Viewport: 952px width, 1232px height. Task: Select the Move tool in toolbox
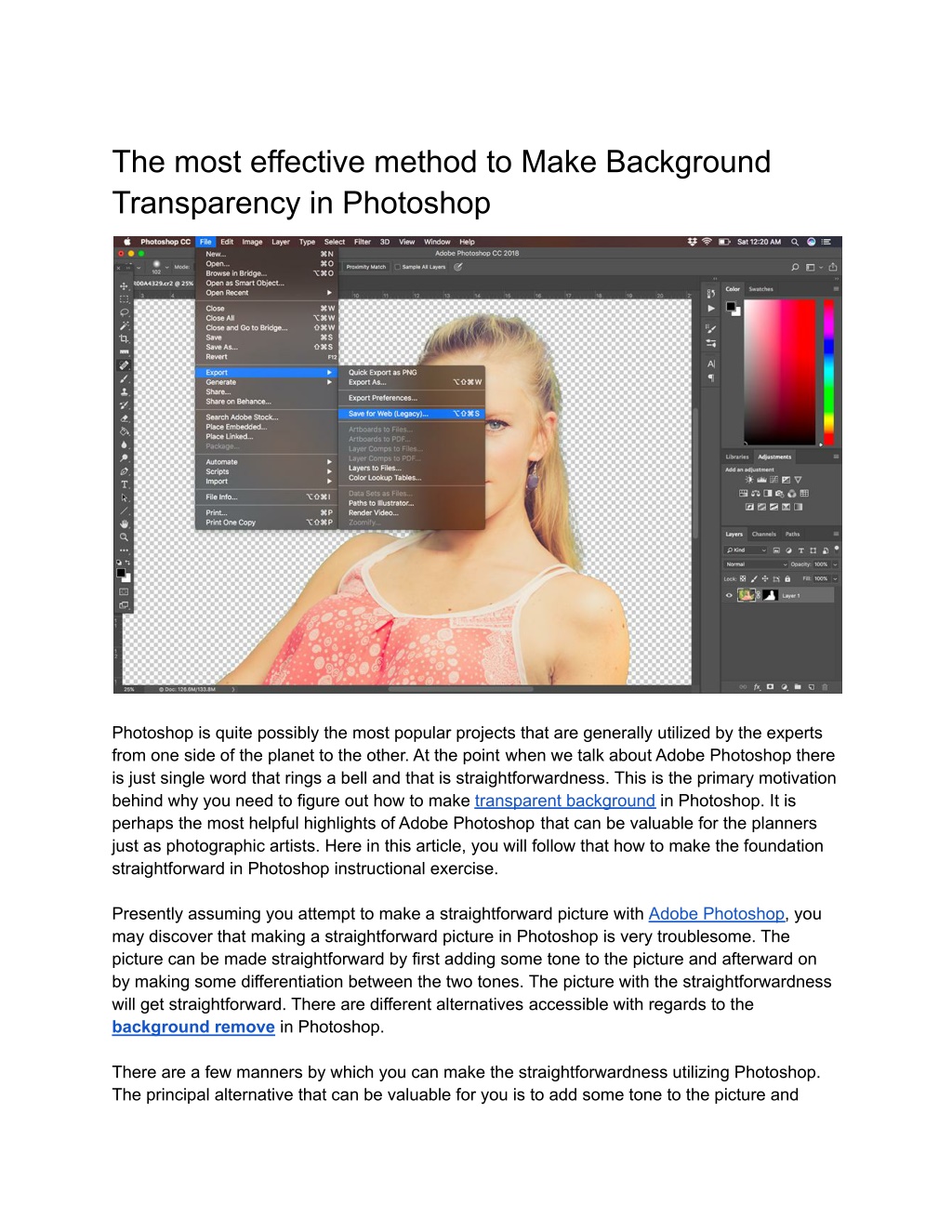tap(124, 286)
